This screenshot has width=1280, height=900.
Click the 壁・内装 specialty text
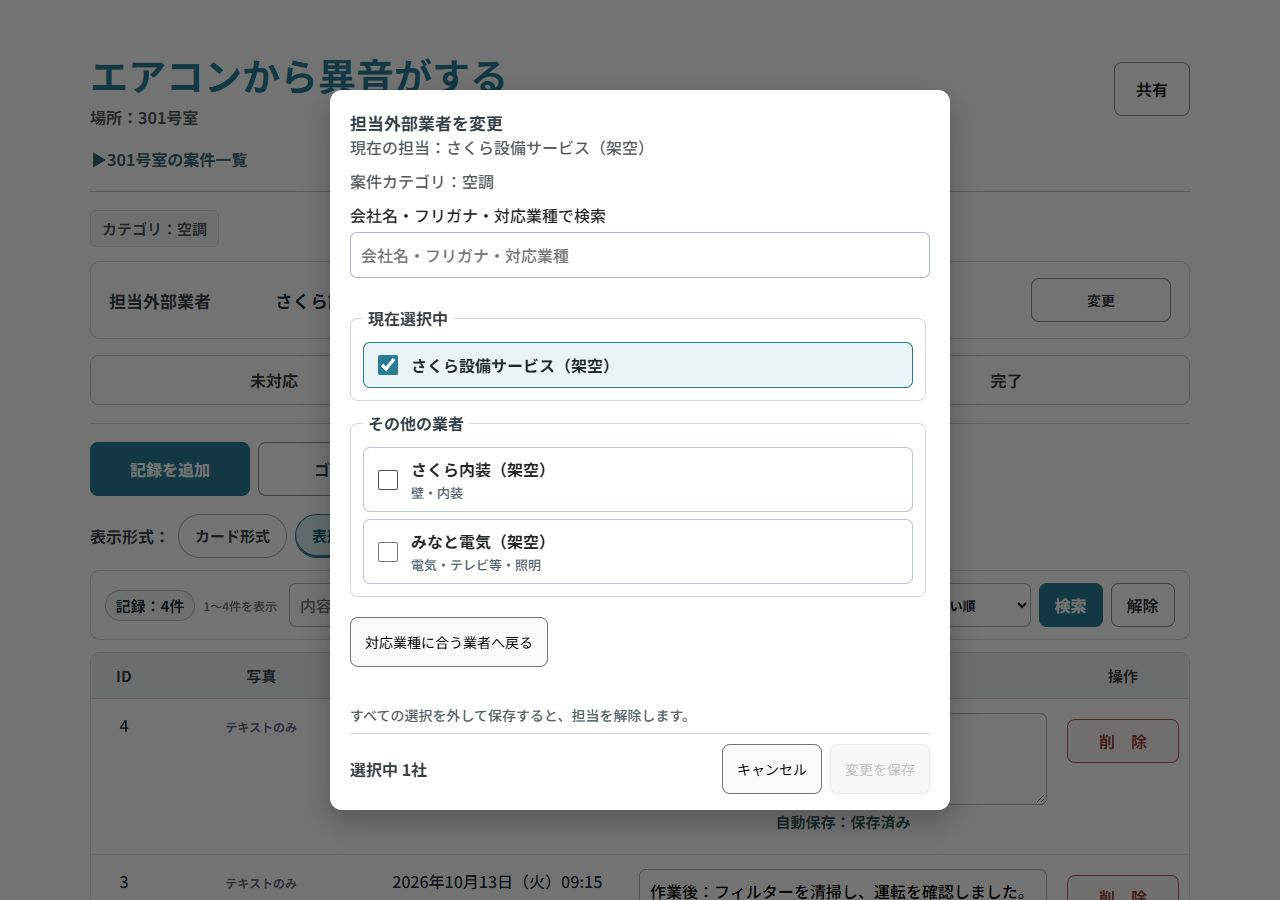(x=437, y=493)
